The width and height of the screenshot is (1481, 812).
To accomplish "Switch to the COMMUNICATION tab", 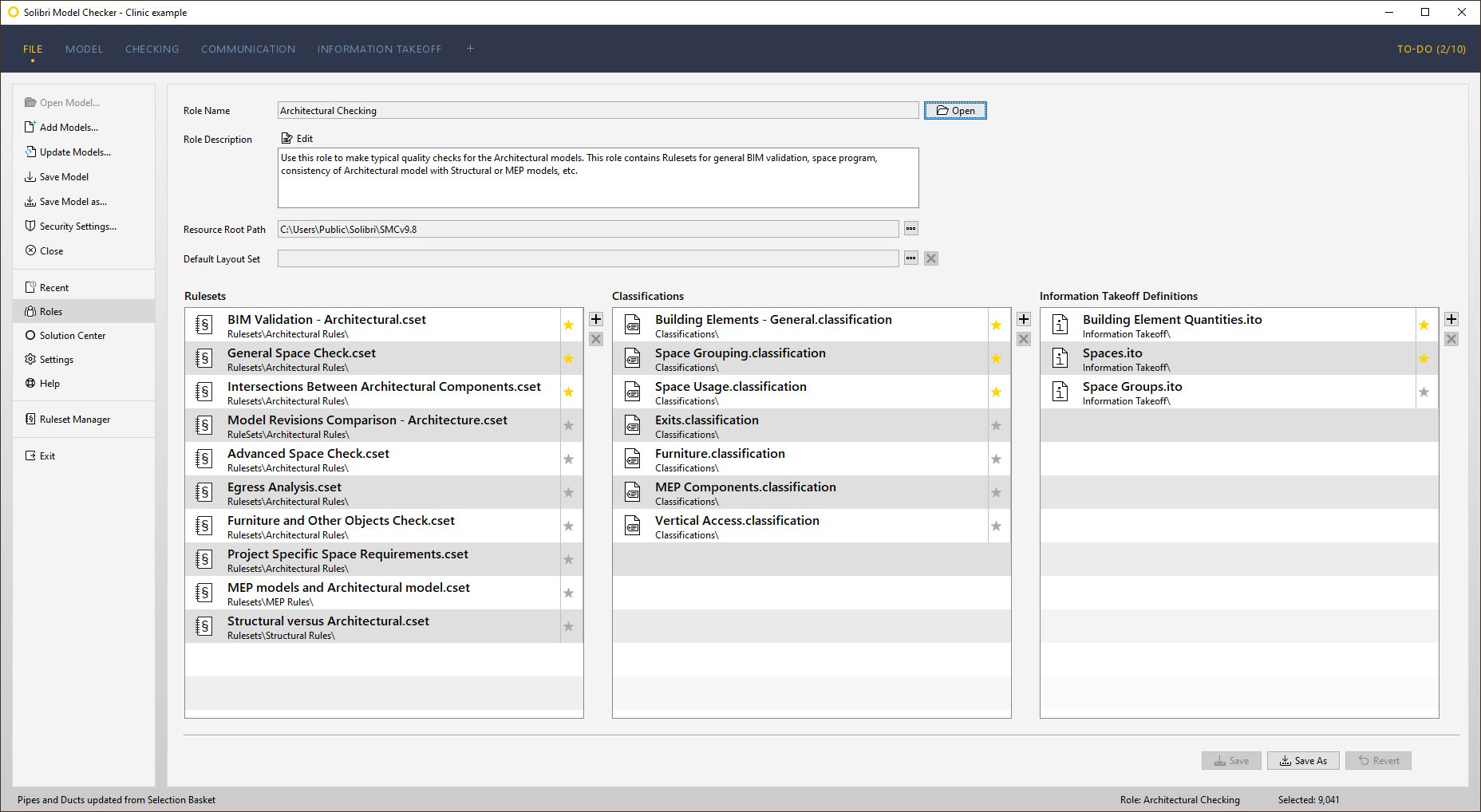I will click(248, 49).
